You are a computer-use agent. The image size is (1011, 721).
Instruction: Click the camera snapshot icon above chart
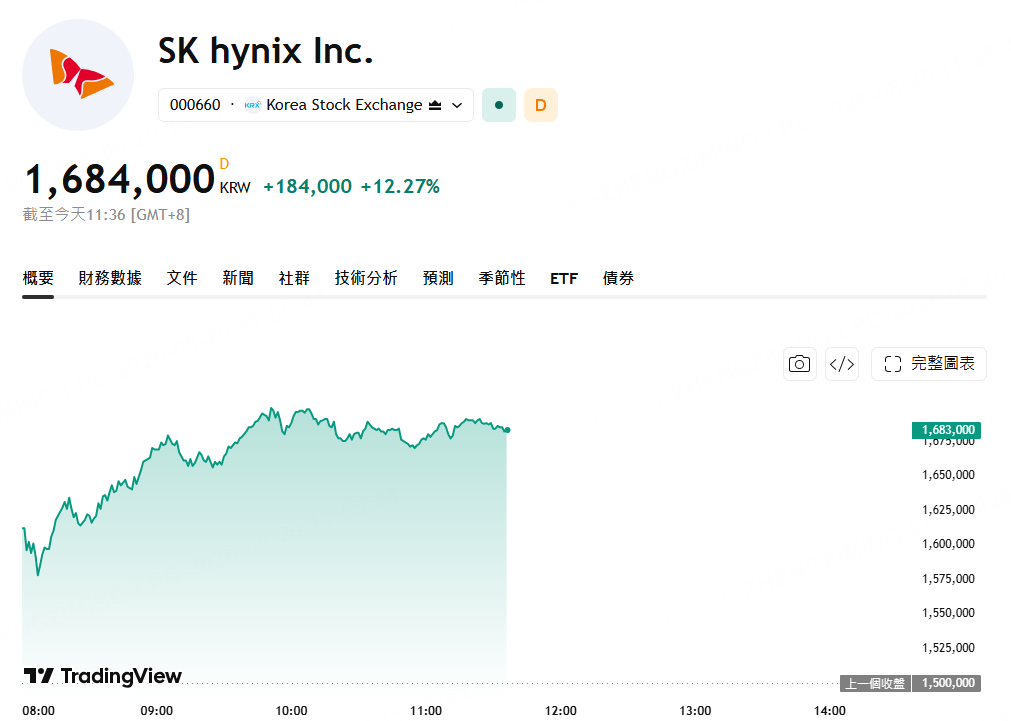800,364
